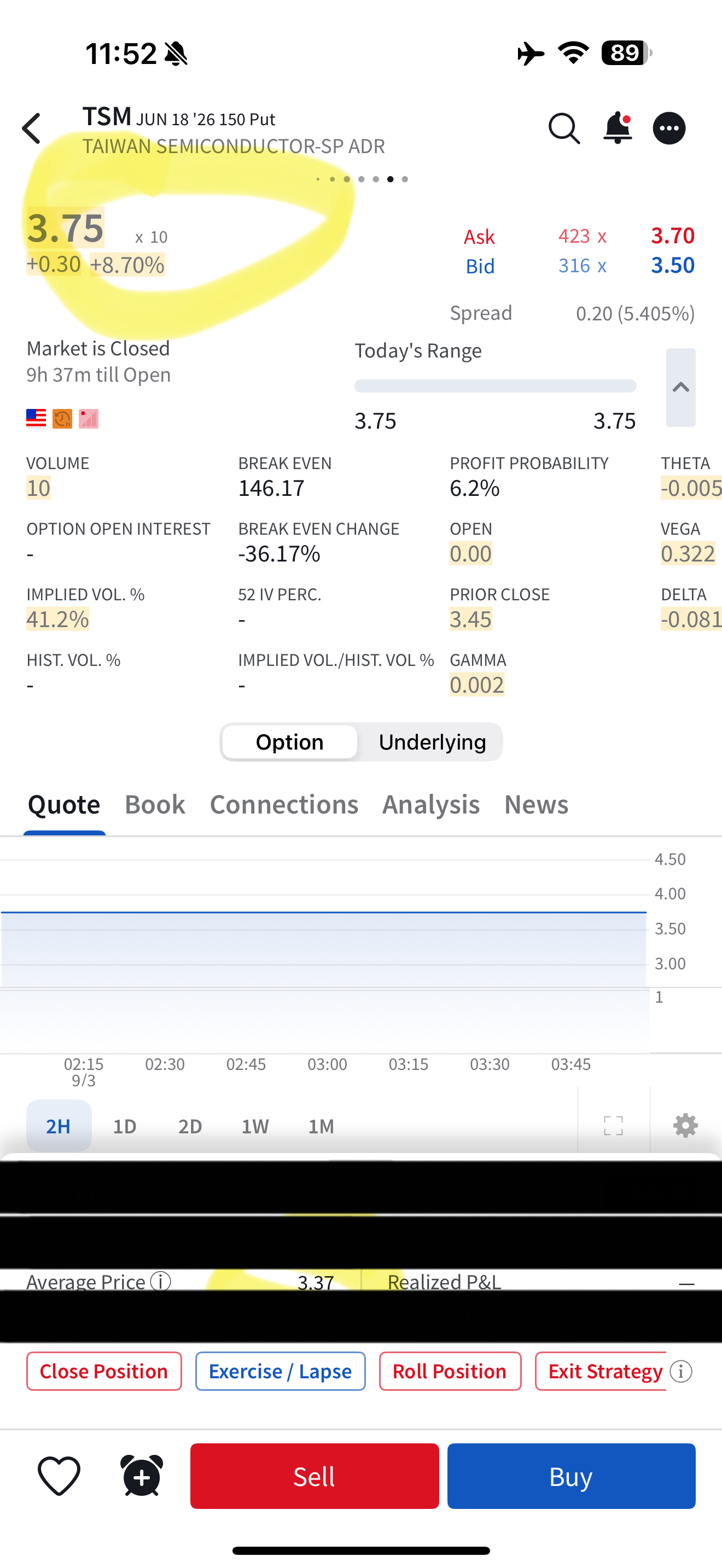The width and height of the screenshot is (722, 1568).
Task: Select 1M chart period
Action: [321, 1126]
